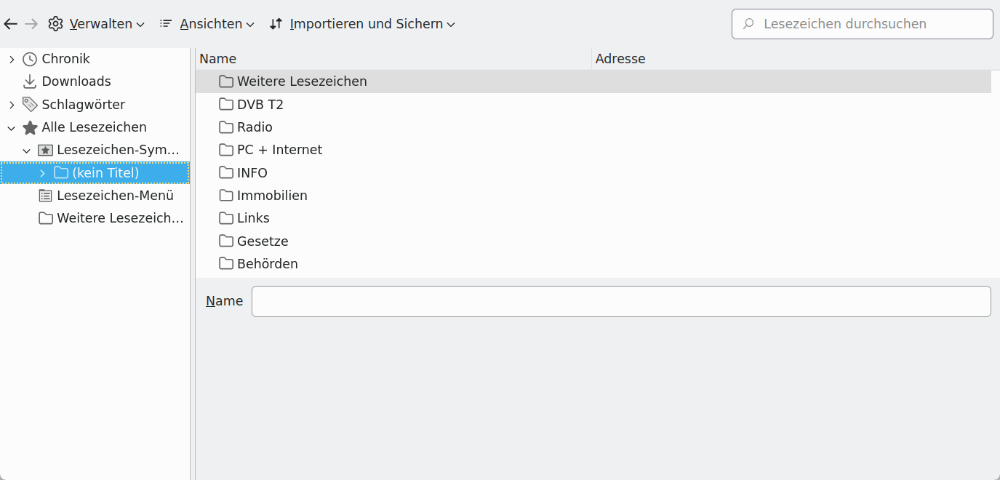Click the Lesezeichen durchsuchen search field
The image size is (1000, 480).
(x=872, y=23)
